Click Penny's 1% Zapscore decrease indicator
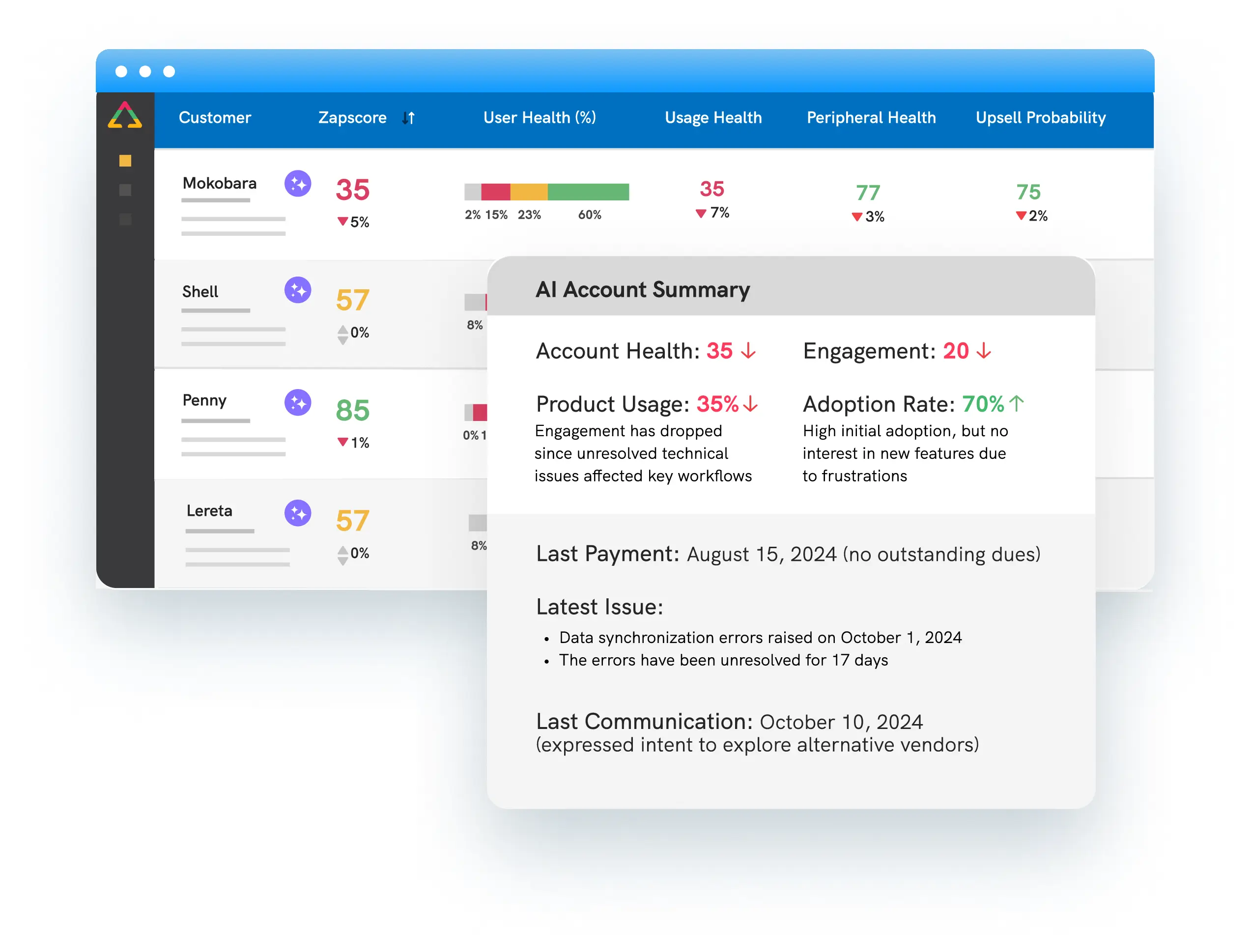The image size is (1251, 952). (353, 442)
